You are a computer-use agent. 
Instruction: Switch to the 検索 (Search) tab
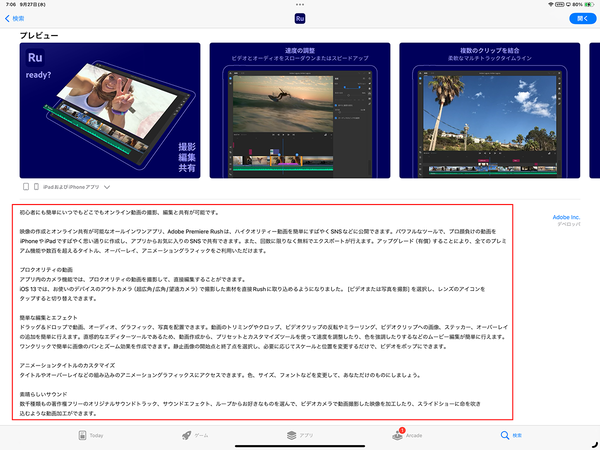click(511, 435)
